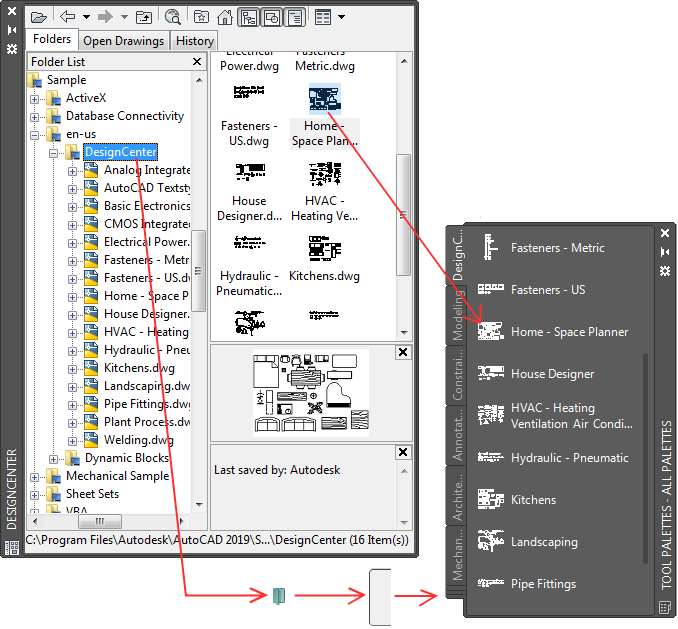Click the Back arrow in DesignCenter toolbar
This screenshot has width=678, height=629.
pyautogui.click(x=68, y=17)
